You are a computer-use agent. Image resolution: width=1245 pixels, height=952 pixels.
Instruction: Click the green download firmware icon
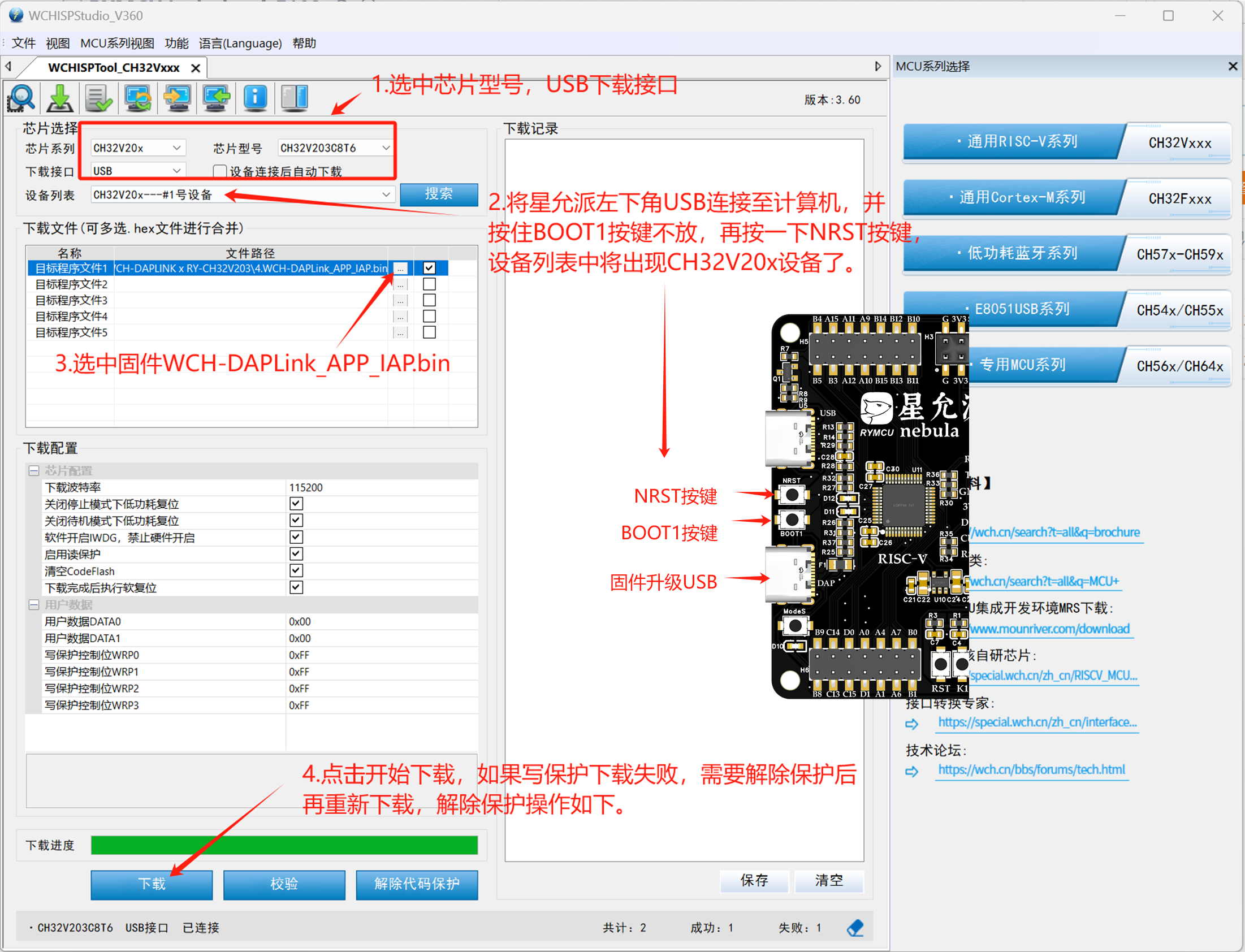(60, 97)
